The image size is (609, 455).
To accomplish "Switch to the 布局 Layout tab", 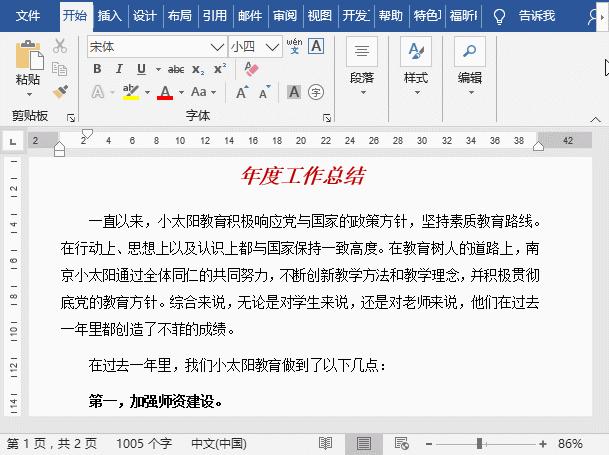I will click(x=179, y=16).
